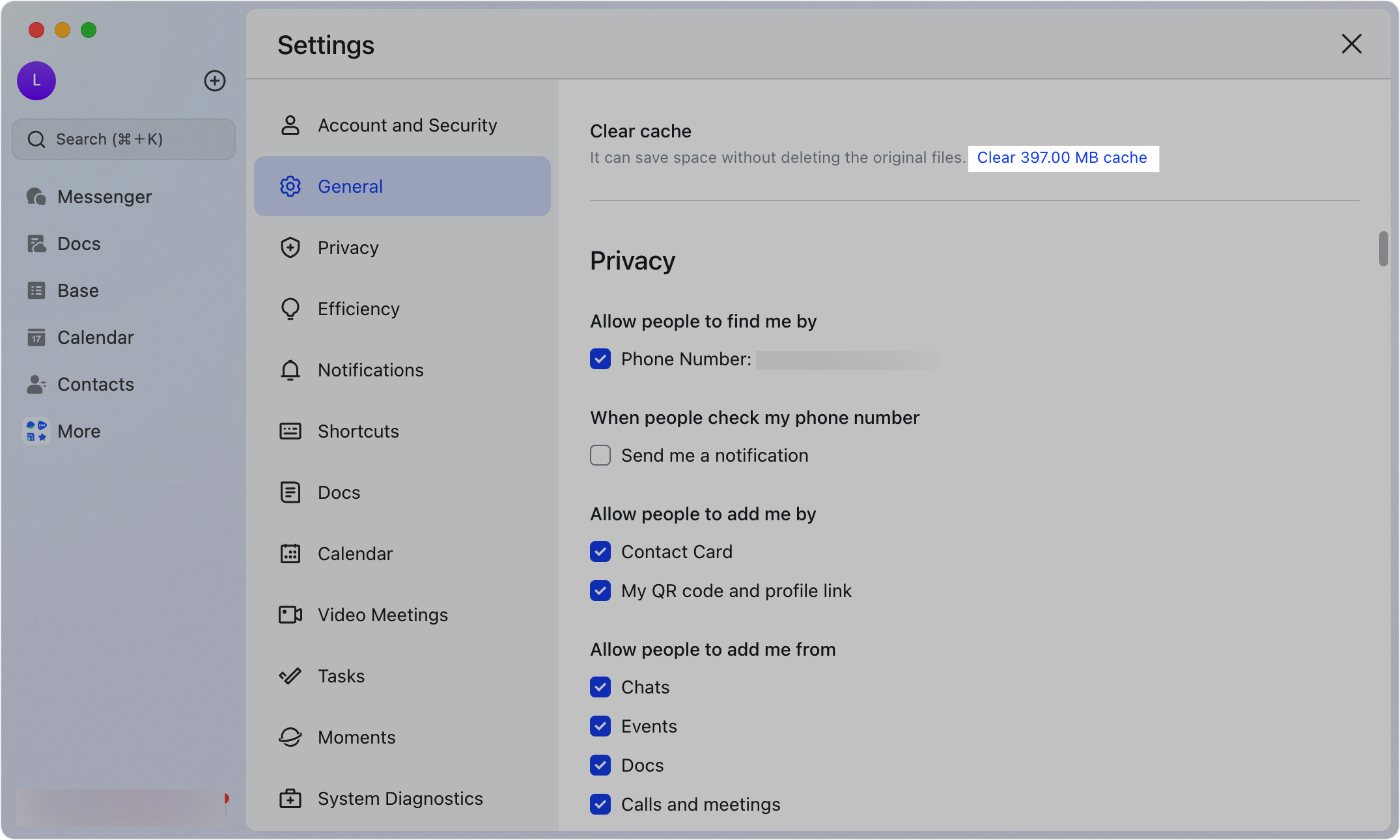Click the purple L profile avatar

(36, 81)
